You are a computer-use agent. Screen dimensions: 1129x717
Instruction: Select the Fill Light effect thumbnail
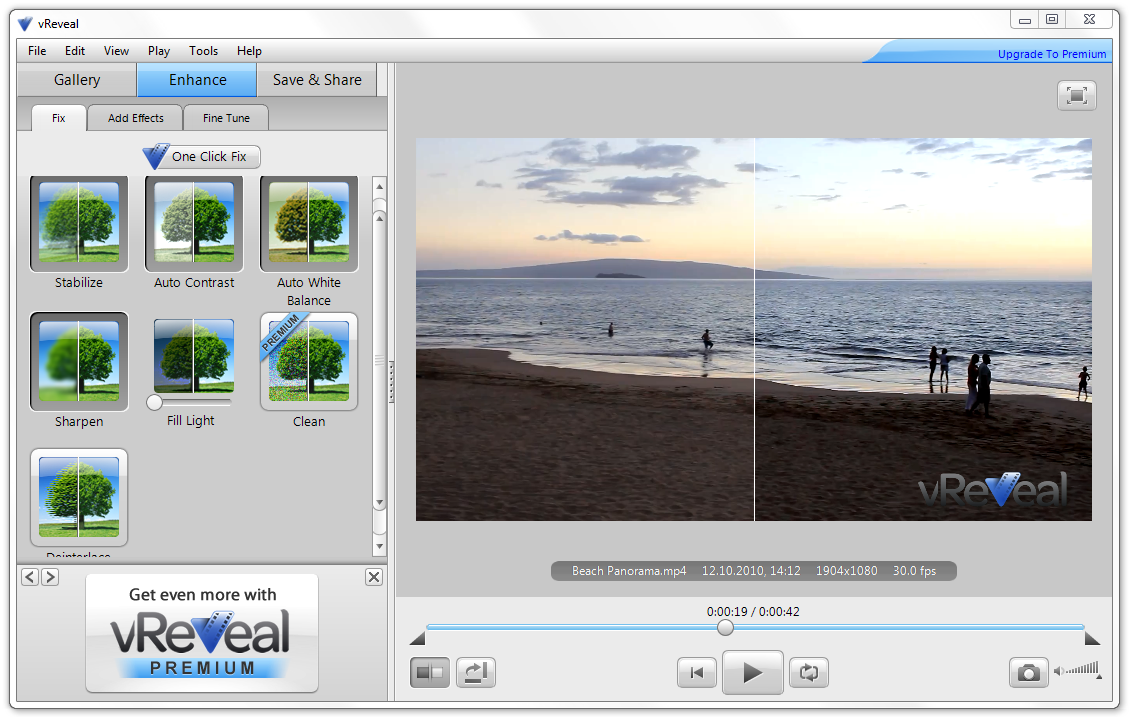tap(194, 356)
